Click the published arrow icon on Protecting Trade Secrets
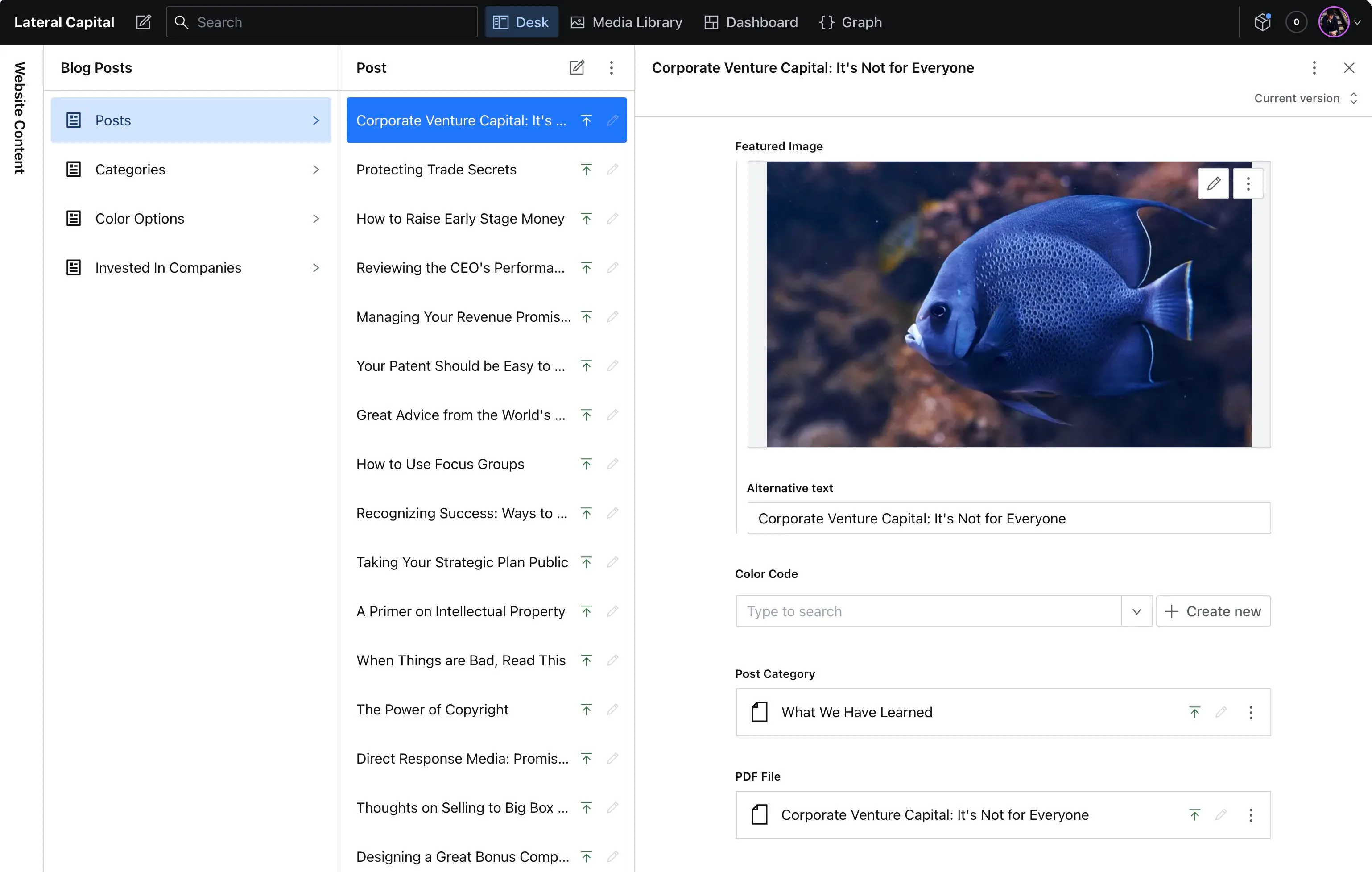 pos(586,169)
